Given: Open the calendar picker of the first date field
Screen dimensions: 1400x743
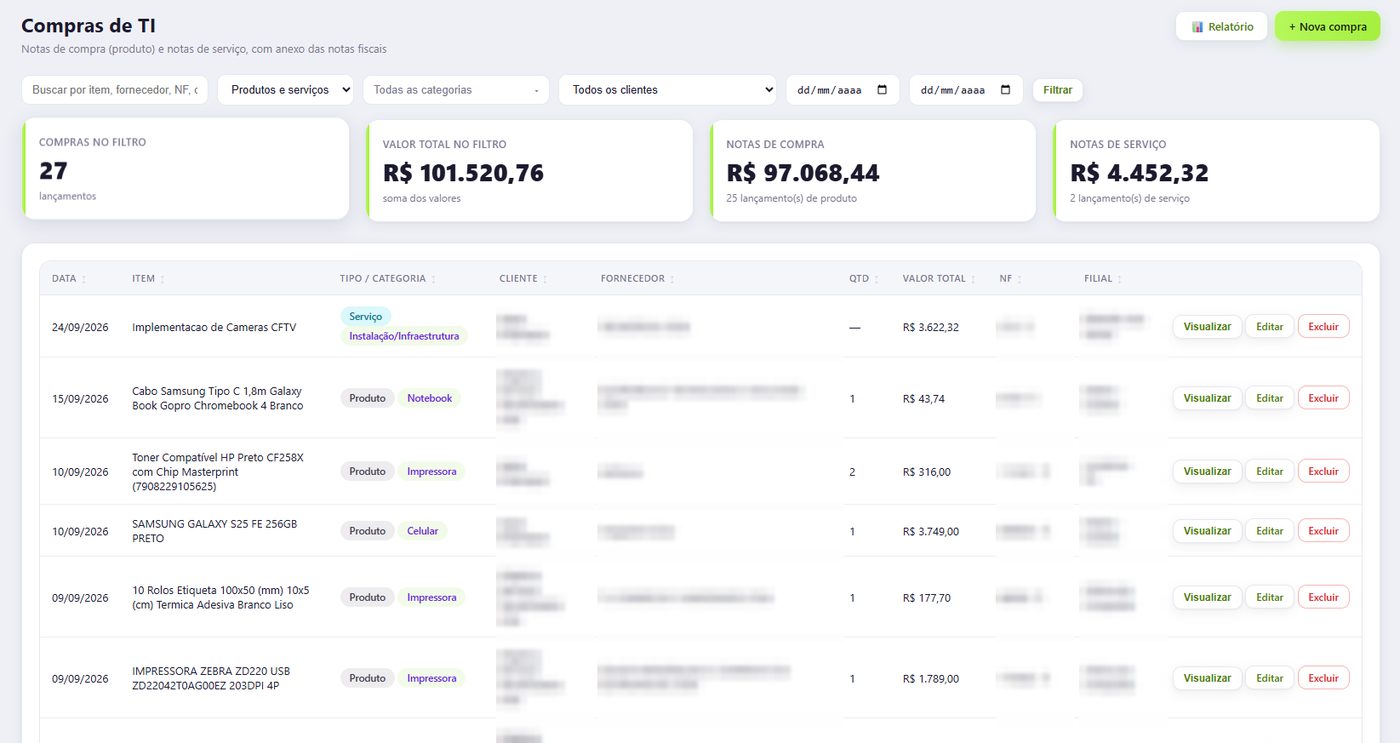Looking at the screenshot, I should (x=882, y=90).
